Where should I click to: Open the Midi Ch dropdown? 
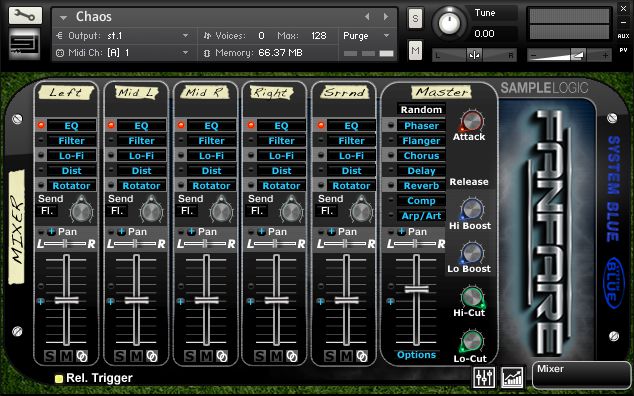(185, 53)
